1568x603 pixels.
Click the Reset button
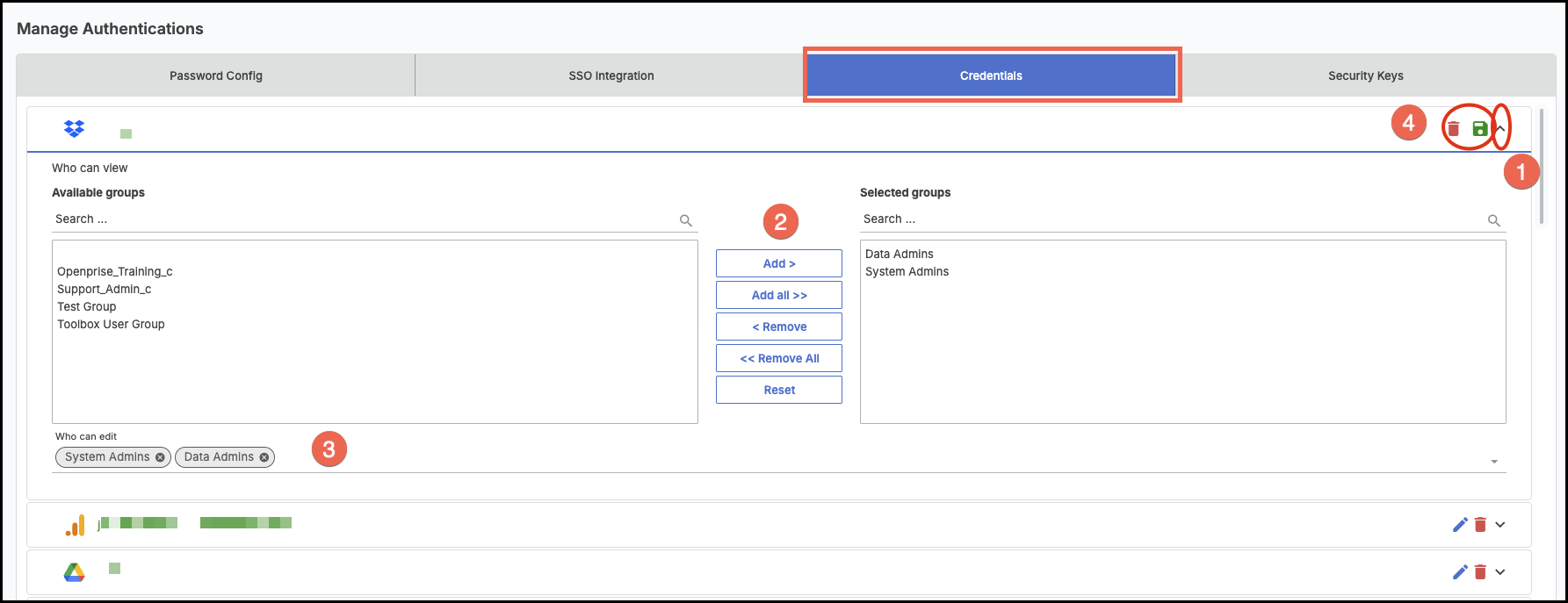[779, 390]
